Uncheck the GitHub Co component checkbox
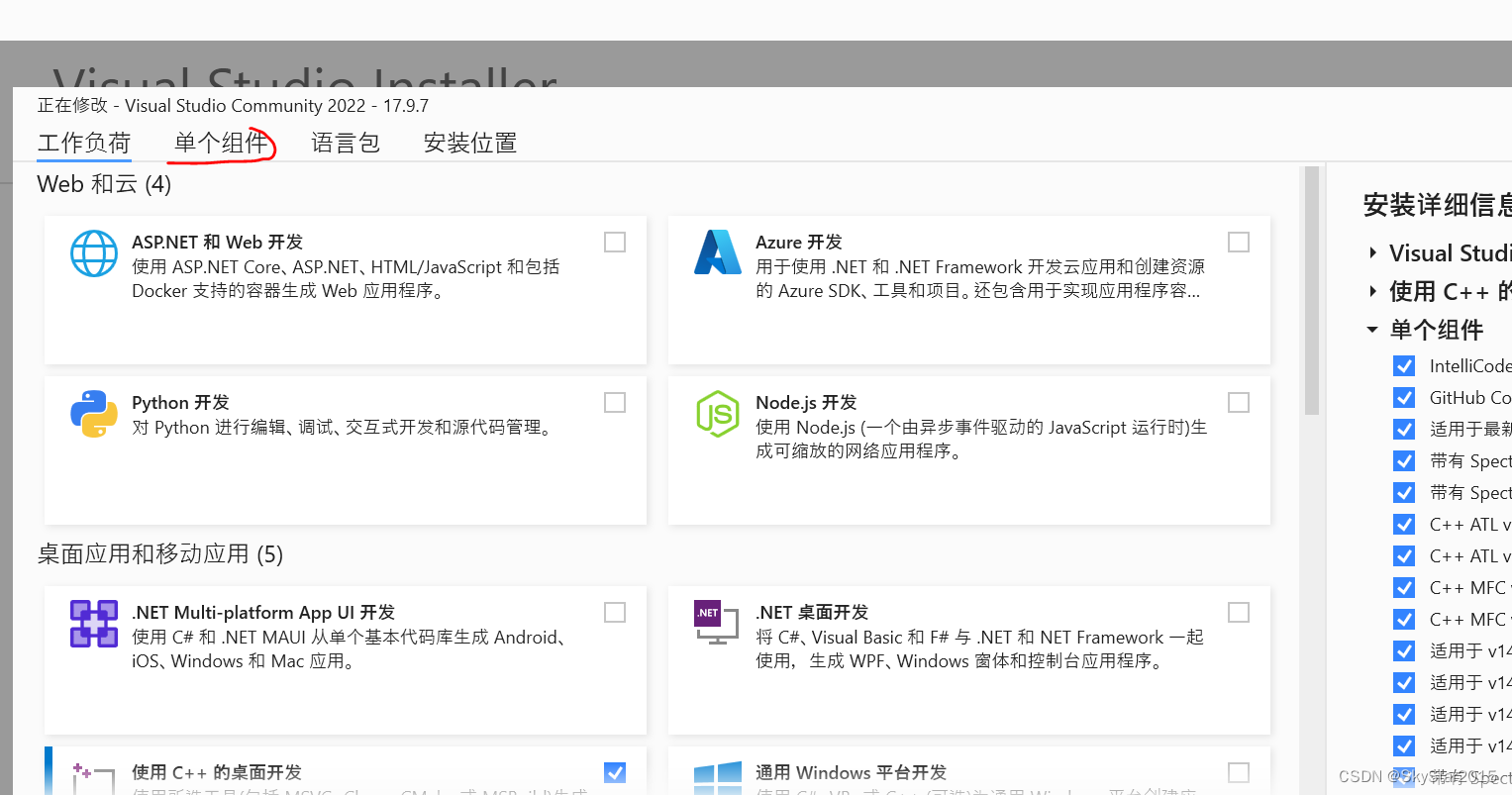Image resolution: width=1512 pixels, height=795 pixels. click(x=1404, y=398)
